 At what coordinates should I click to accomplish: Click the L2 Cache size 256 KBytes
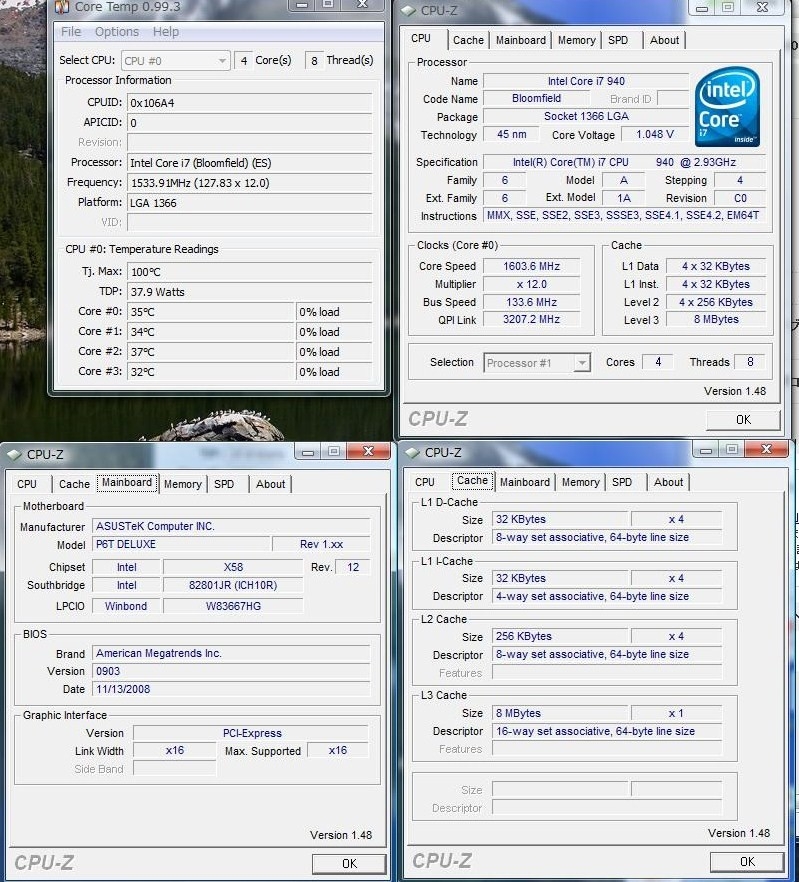(560, 636)
